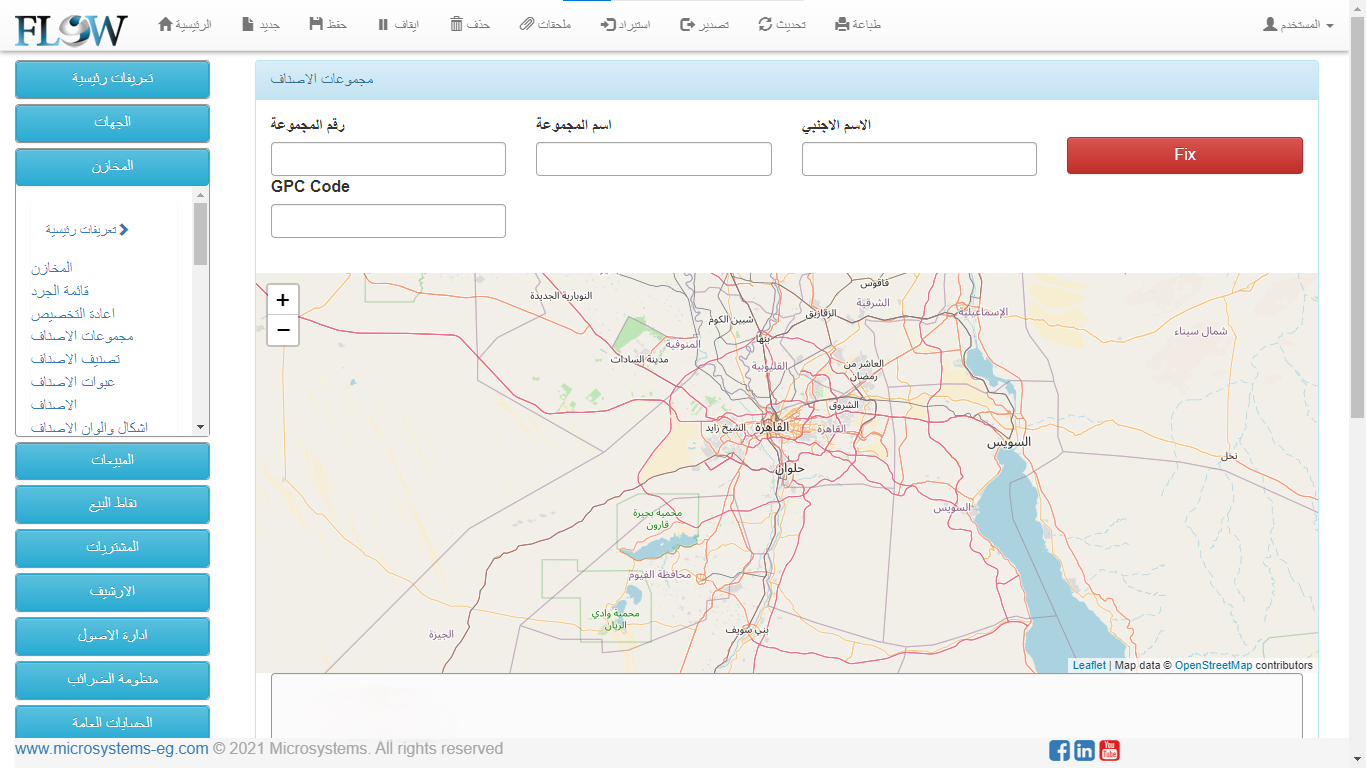The height and width of the screenshot is (768, 1366).
Task: Click the save floppy disk icon
Action: [x=316, y=24]
